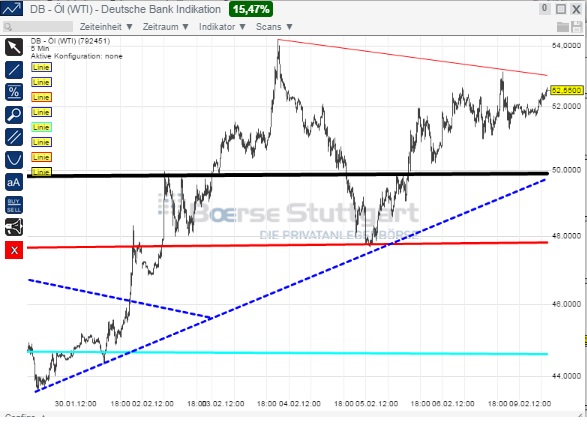Viewport: 587px width, 425px height.
Task: Activate the aA text annotation tool
Action: coord(14,182)
